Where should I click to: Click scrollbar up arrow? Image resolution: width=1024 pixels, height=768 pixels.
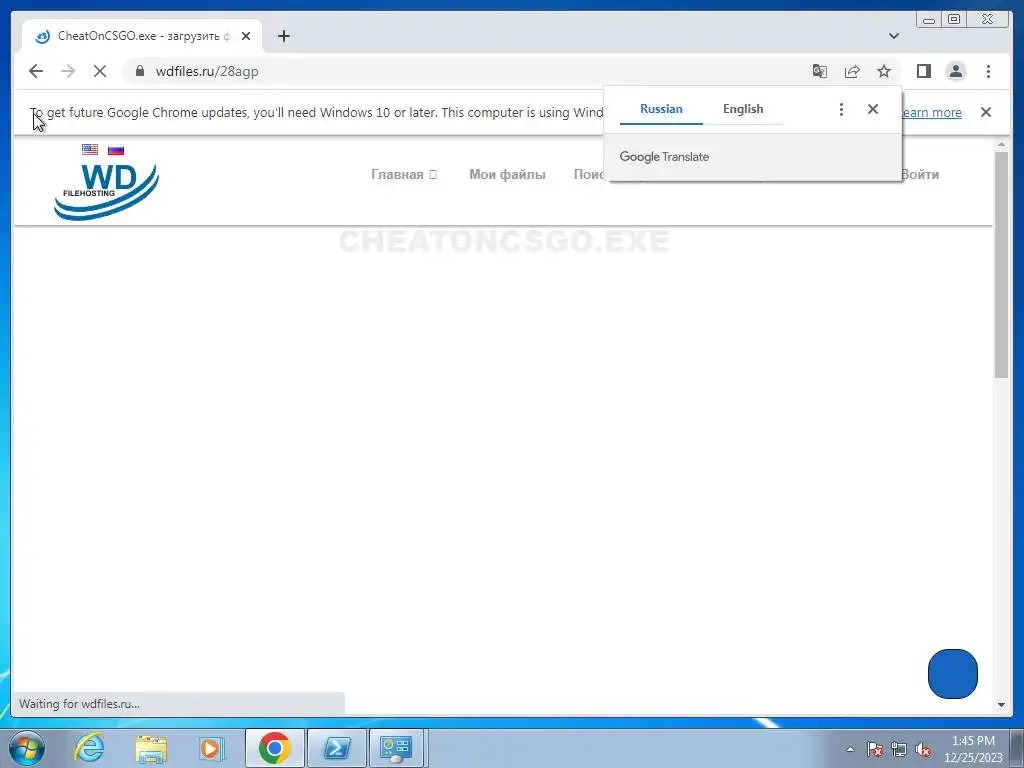1001,144
